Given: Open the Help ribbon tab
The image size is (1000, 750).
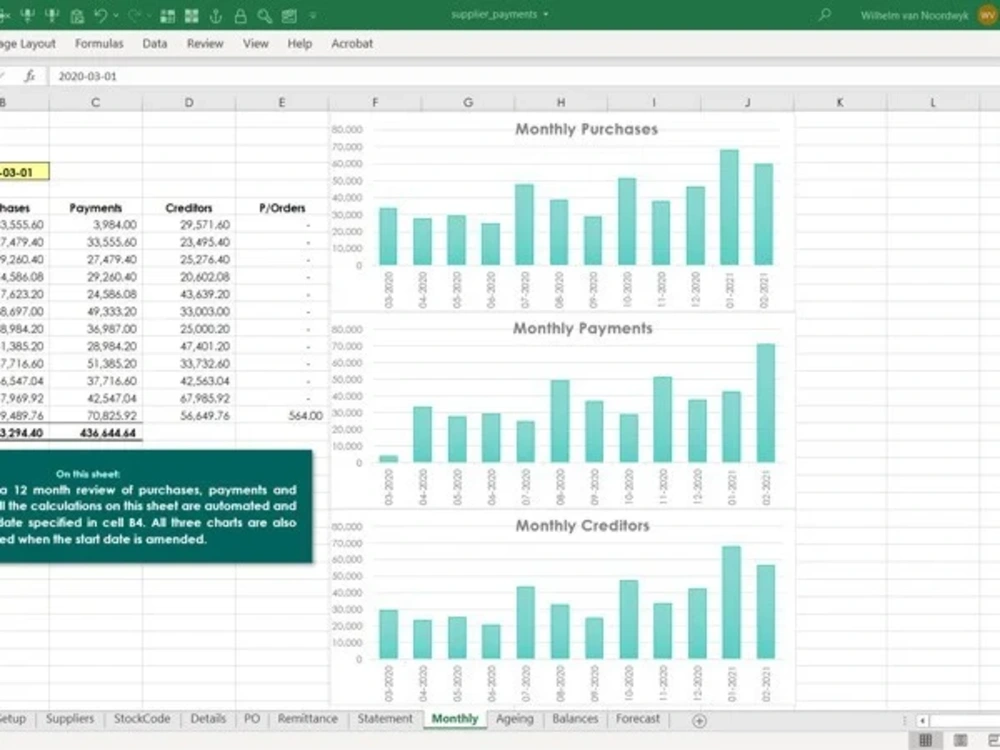Looking at the screenshot, I should coord(299,43).
